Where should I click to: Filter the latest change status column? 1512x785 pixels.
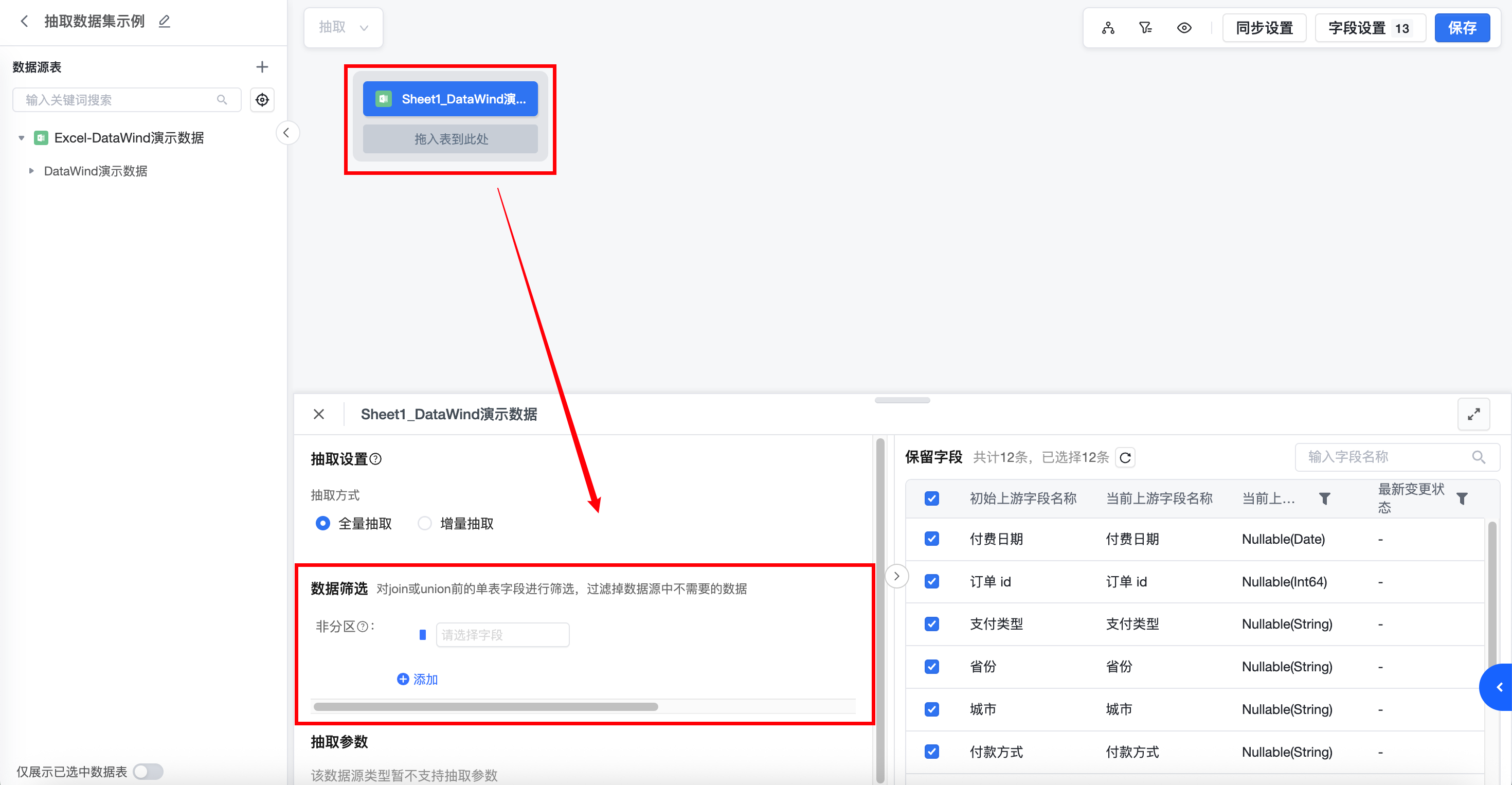click(1462, 498)
